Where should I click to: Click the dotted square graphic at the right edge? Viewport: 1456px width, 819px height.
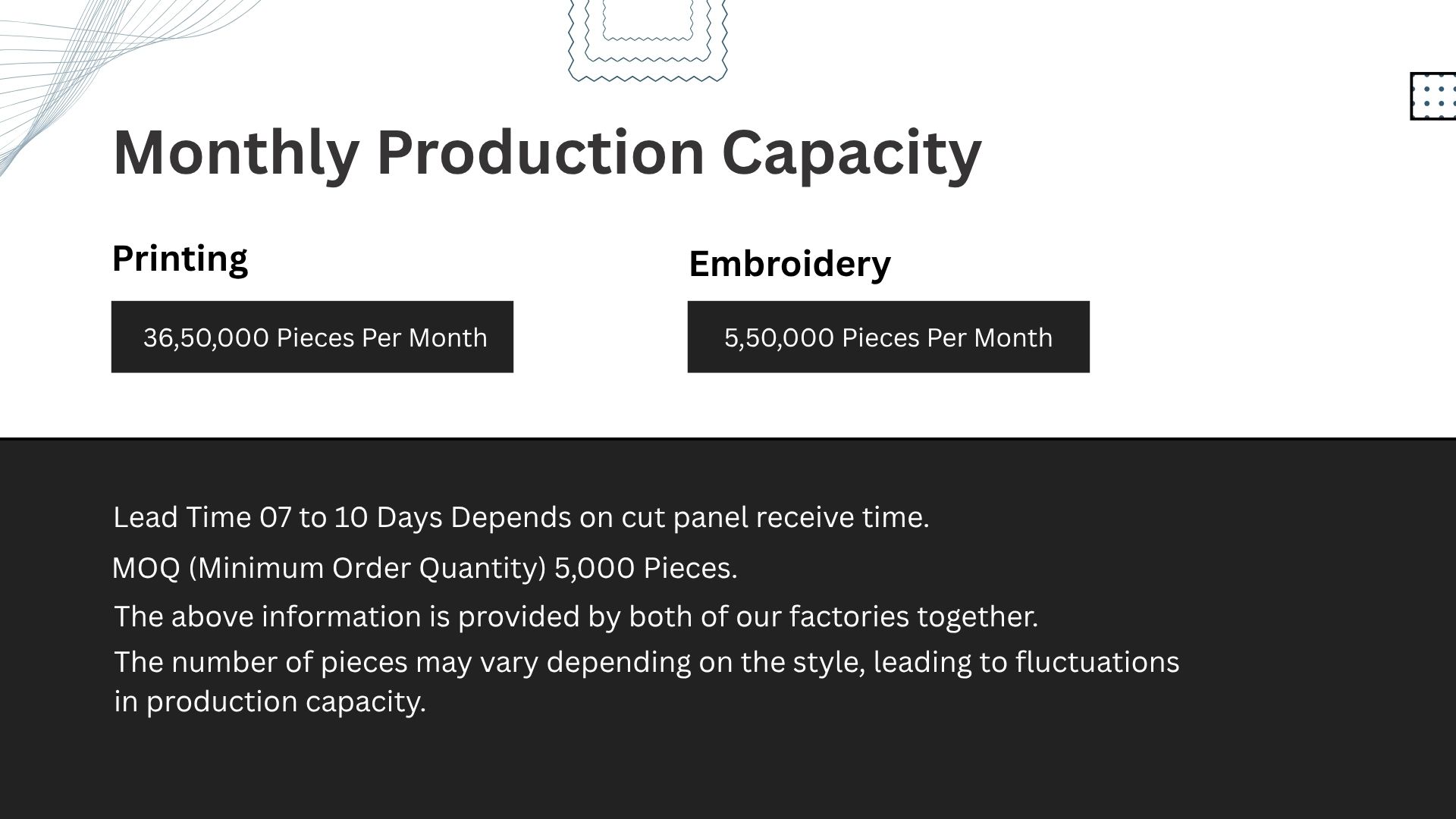click(x=1433, y=96)
